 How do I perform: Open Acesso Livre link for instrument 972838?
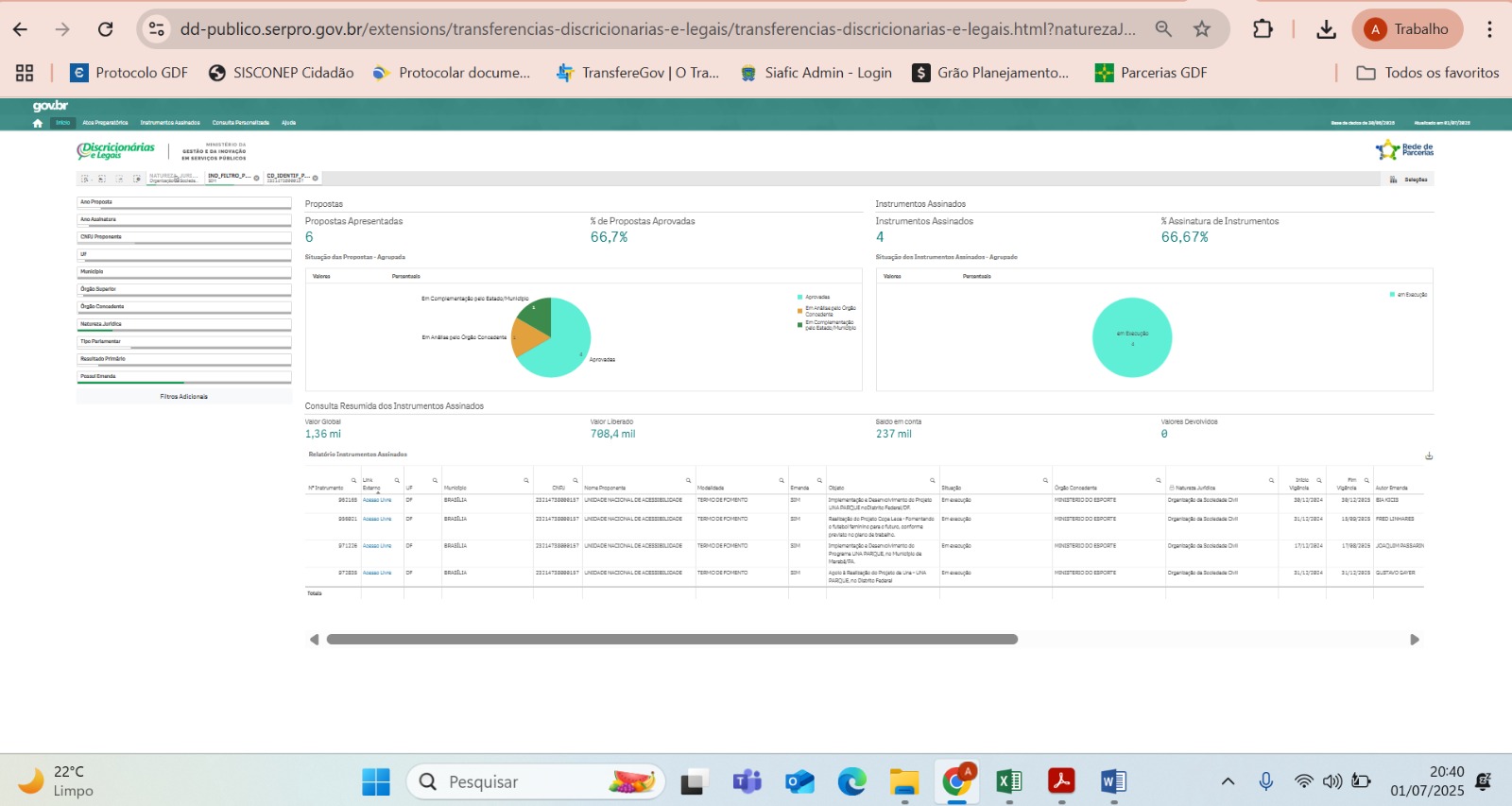pos(377,573)
